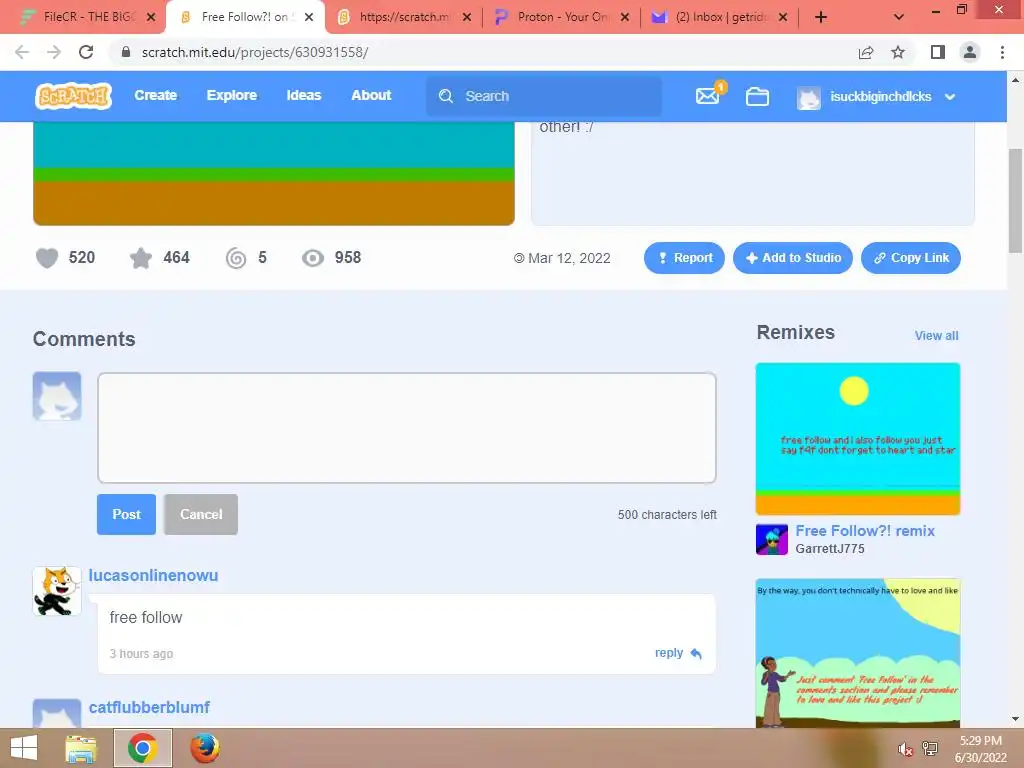
Task: Open the My Stuff folder icon
Action: coord(757,97)
